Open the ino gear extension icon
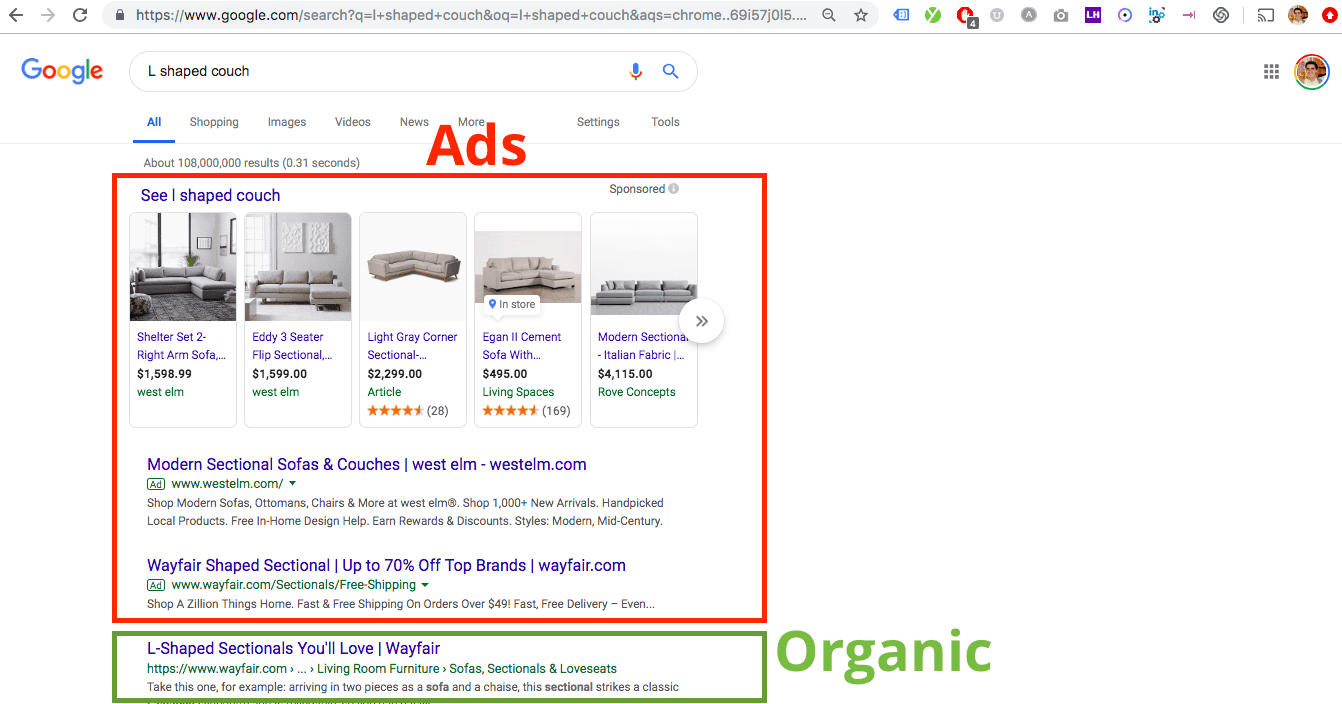The width and height of the screenshot is (1342, 704). (x=1157, y=15)
